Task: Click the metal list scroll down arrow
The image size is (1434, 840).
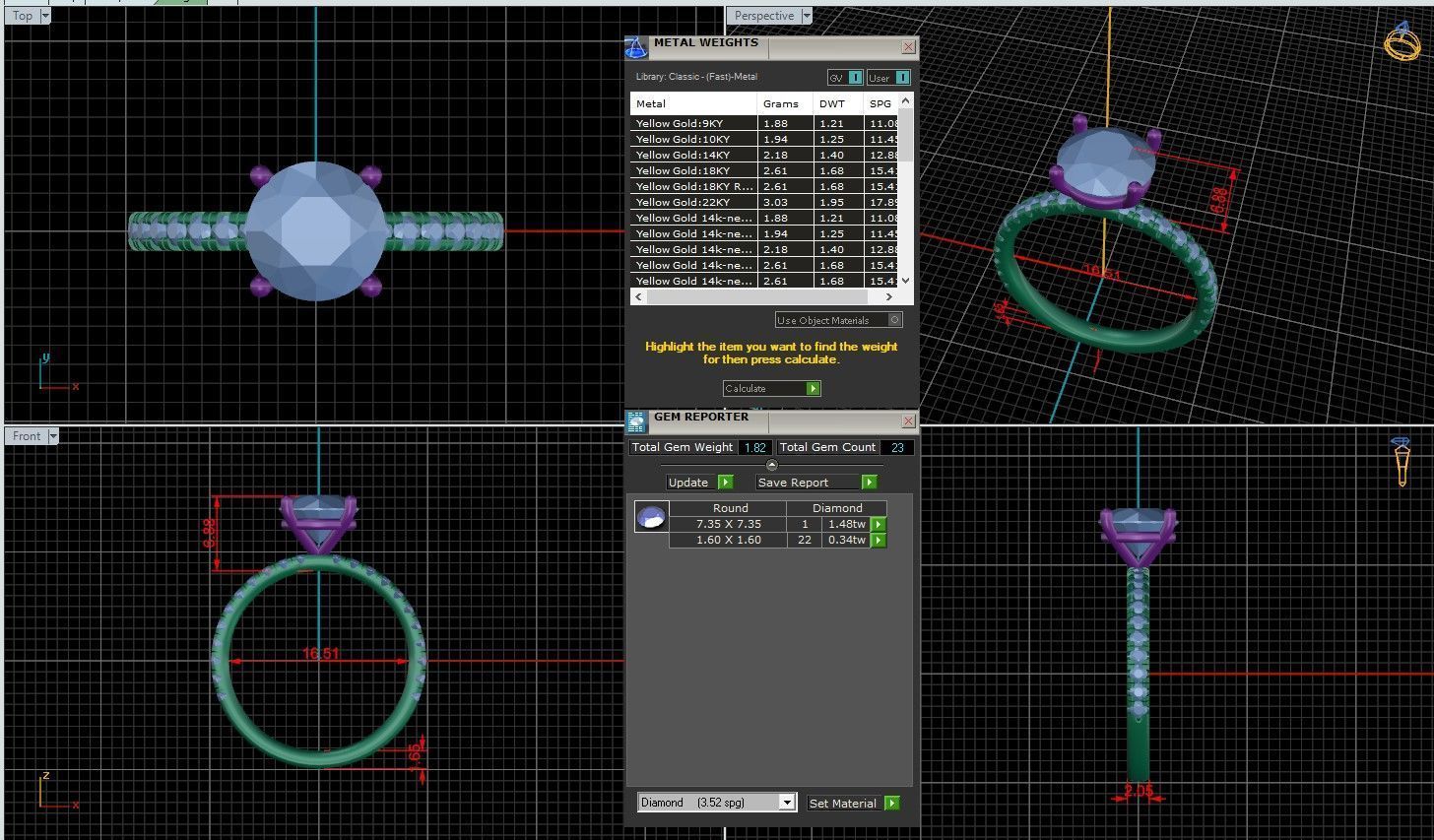Action: coord(906,281)
